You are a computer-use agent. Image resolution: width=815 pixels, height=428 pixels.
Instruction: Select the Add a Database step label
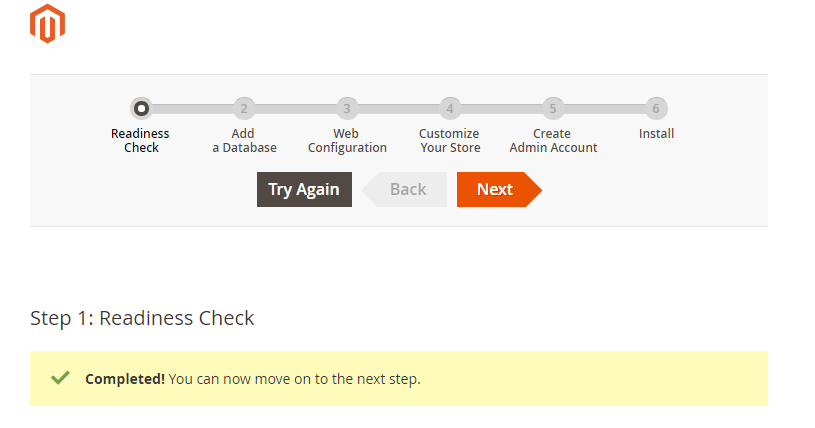click(243, 141)
